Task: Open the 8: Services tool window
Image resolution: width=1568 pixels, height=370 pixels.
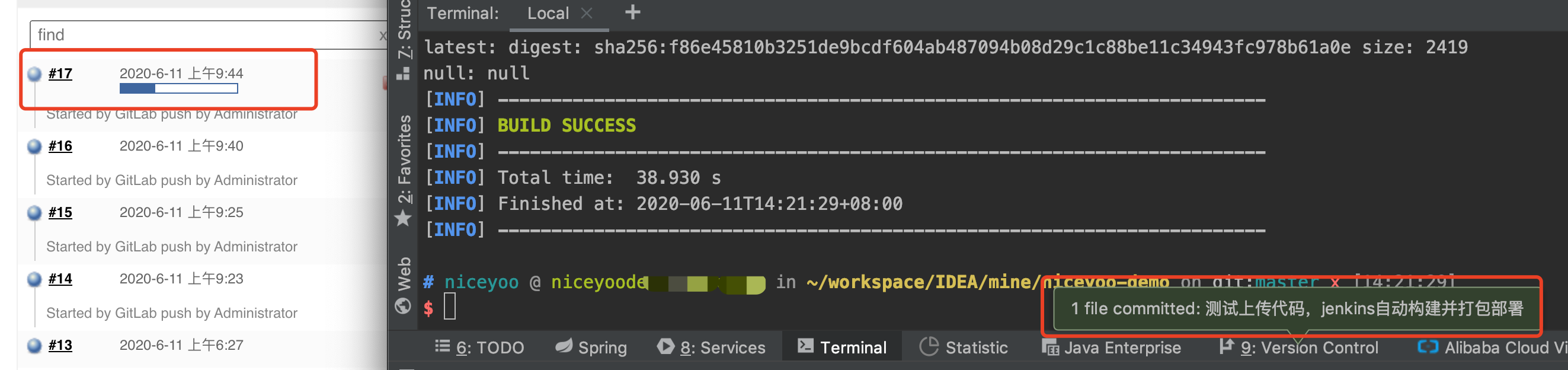Action: [x=711, y=348]
